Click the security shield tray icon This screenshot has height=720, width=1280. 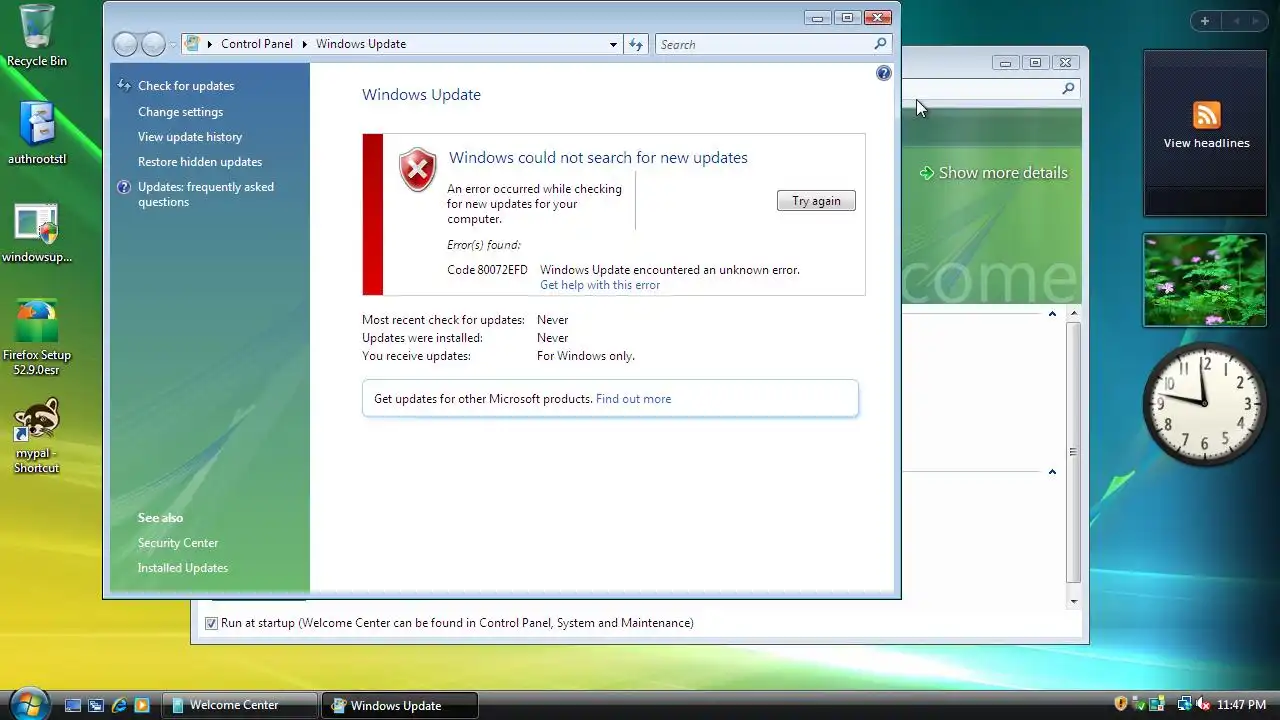[1121, 704]
